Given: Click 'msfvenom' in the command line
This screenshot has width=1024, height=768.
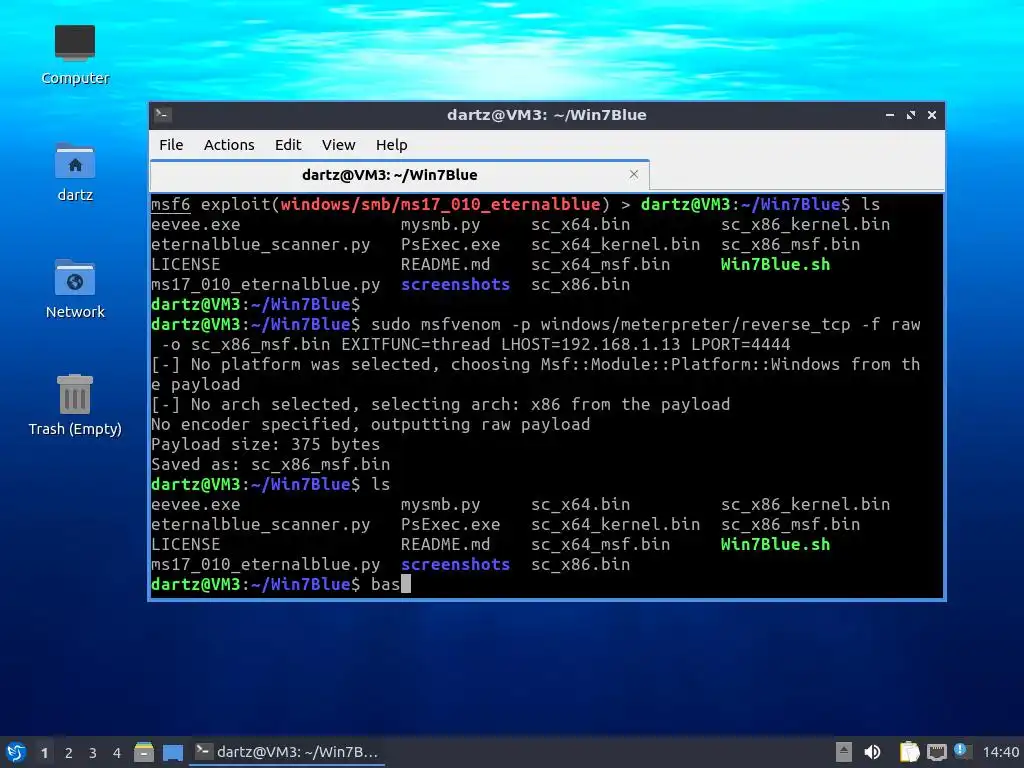Looking at the screenshot, I should point(460,325).
